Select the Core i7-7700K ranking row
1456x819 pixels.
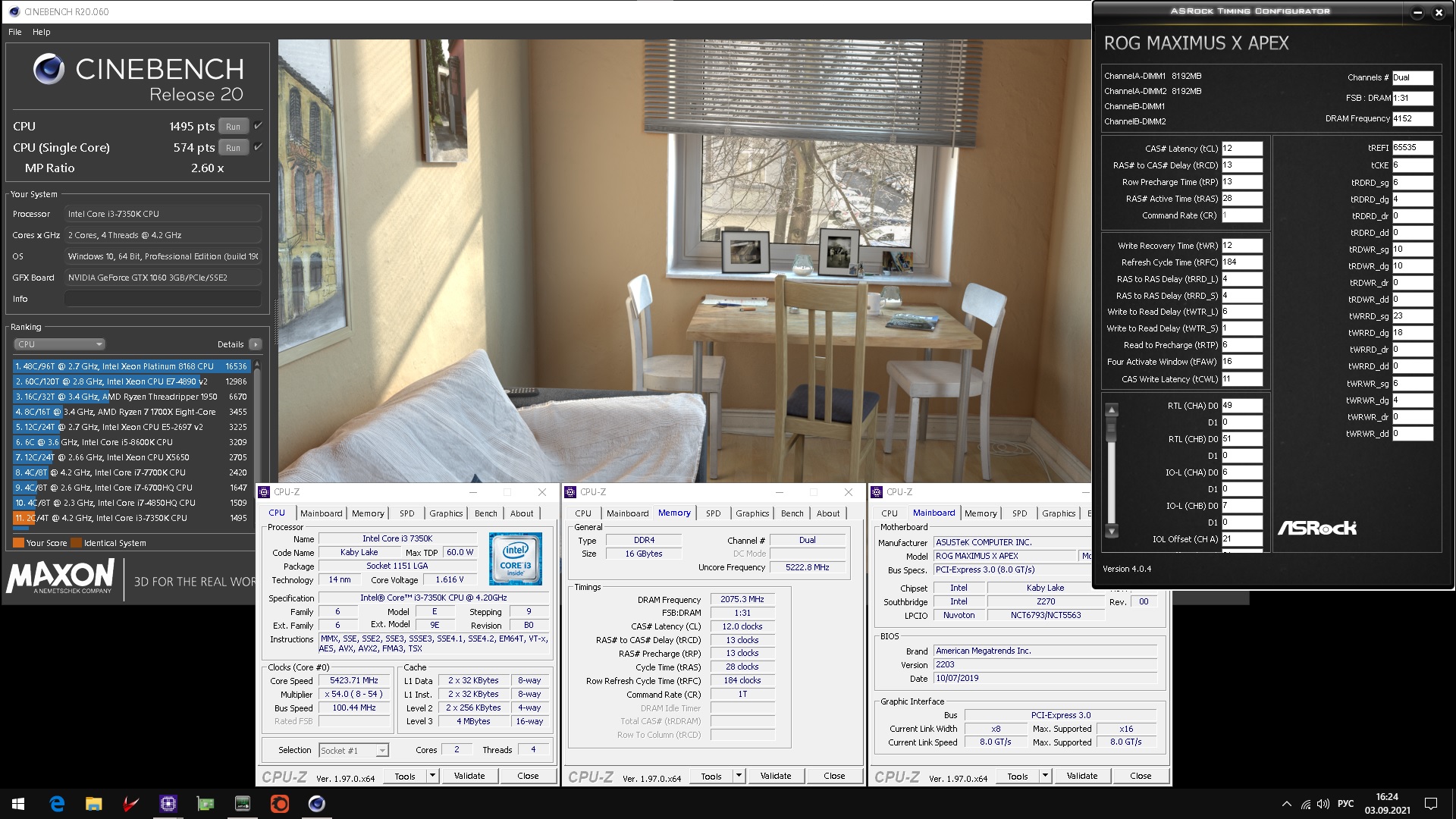click(130, 472)
